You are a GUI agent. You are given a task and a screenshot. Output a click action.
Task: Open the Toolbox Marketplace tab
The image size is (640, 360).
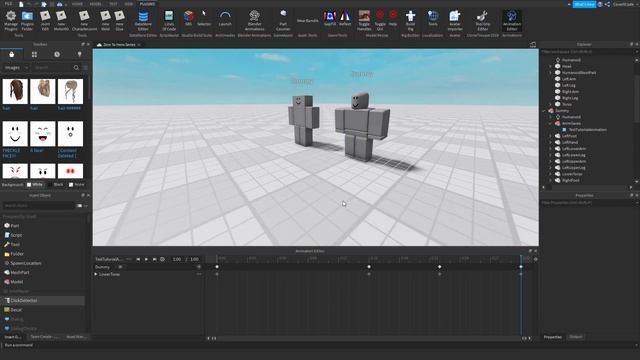(11, 54)
